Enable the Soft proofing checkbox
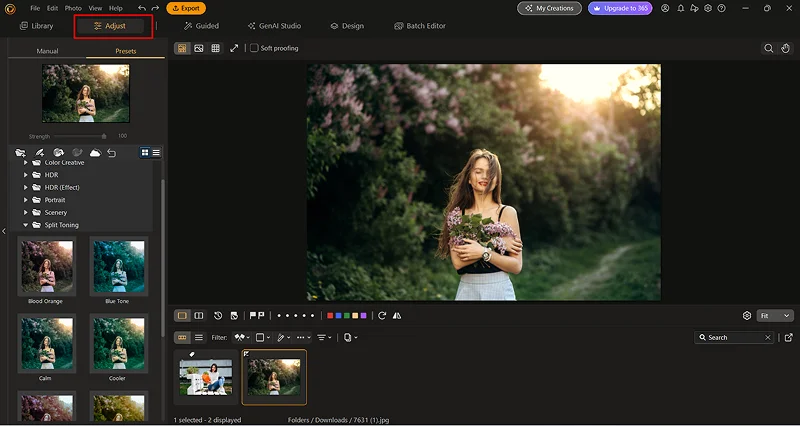This screenshot has height=426, width=800. [x=254, y=48]
